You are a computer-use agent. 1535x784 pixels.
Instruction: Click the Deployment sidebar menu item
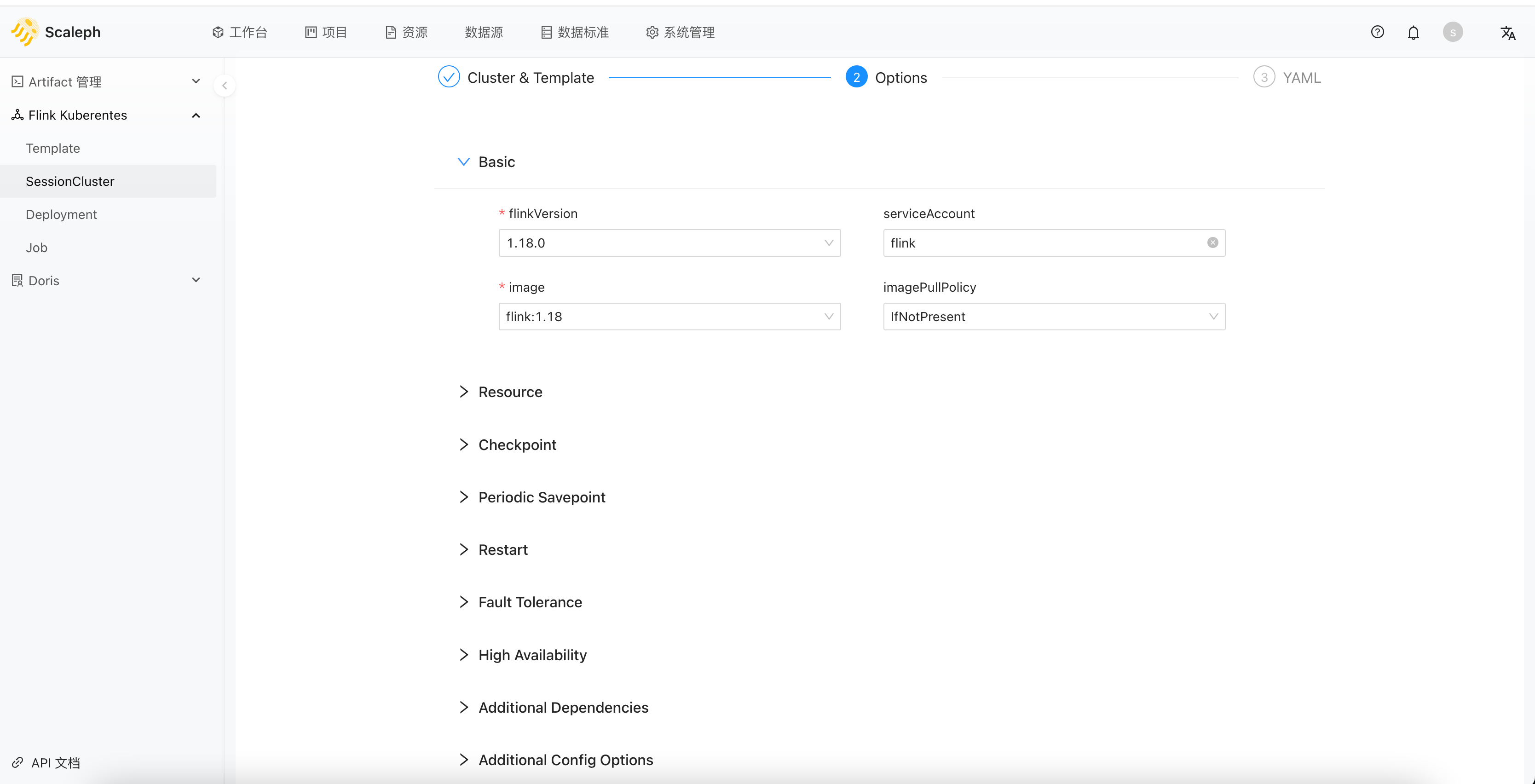tap(61, 214)
